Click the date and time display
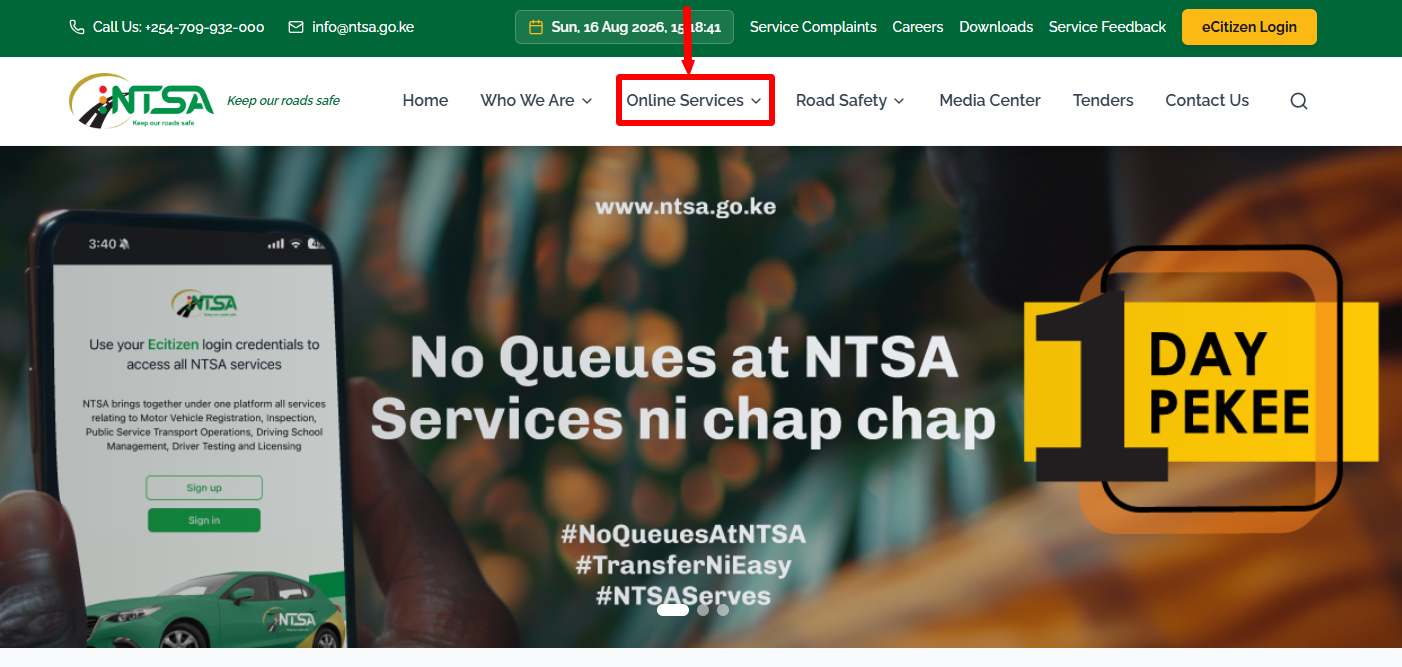Screen dimensions: 1402x667 coord(624,27)
